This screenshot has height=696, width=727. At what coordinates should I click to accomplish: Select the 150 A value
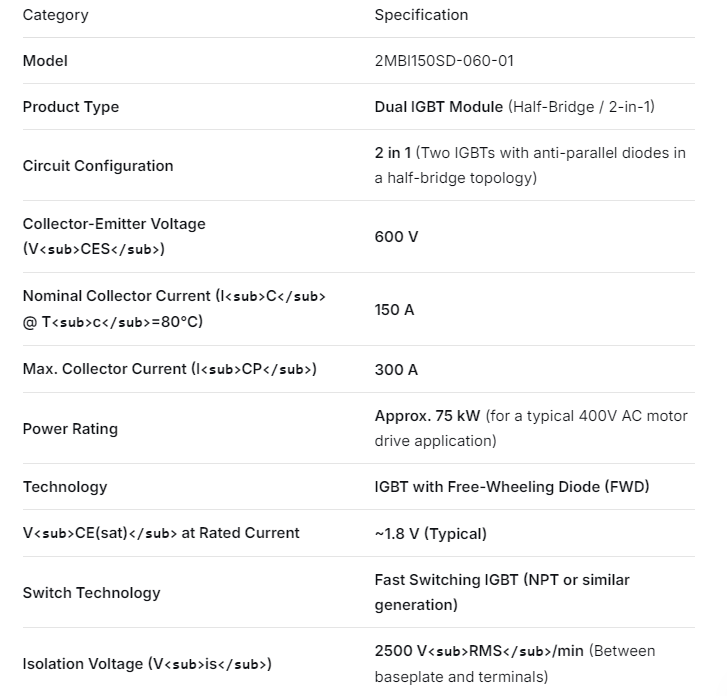click(394, 310)
